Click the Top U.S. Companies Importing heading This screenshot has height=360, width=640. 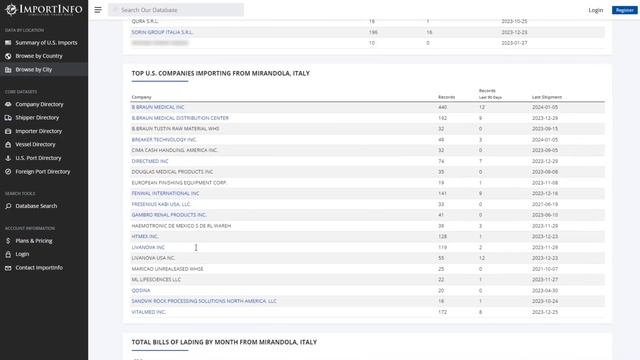pos(220,73)
